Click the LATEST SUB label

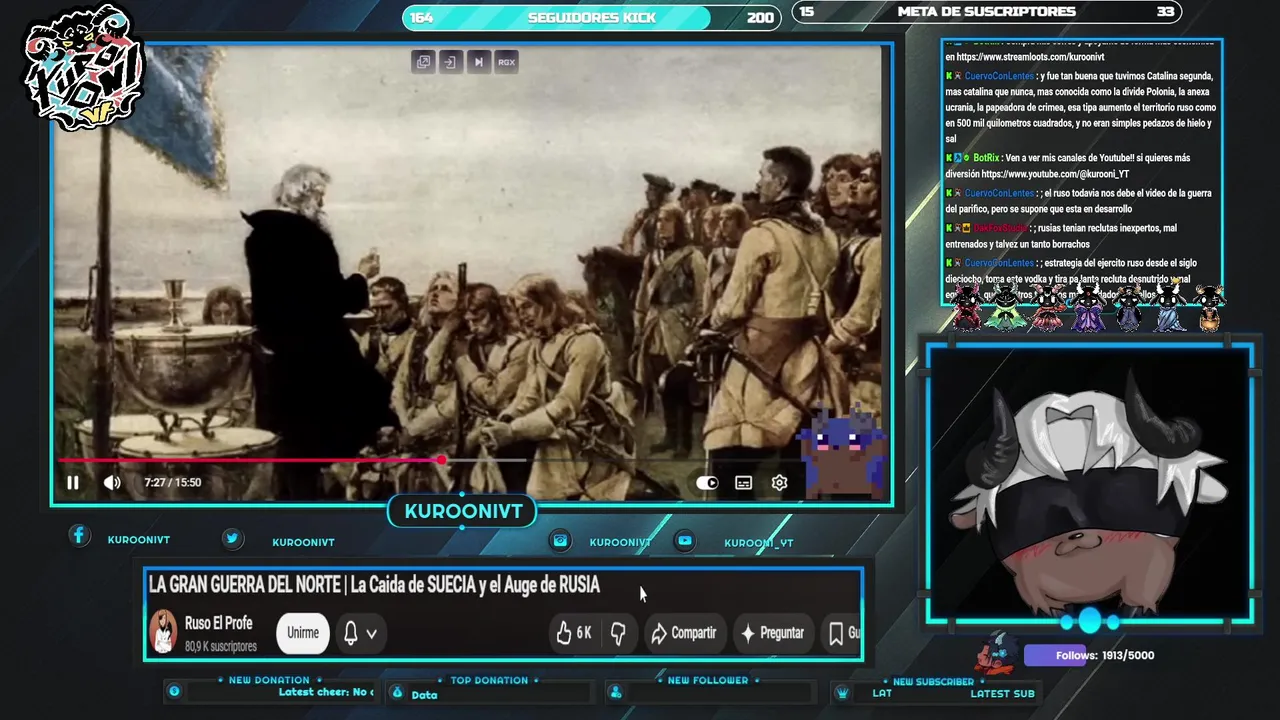[x=1002, y=693]
